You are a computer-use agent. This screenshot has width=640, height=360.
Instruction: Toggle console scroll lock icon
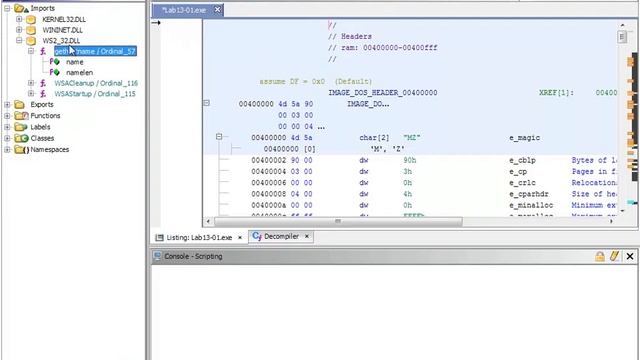point(600,256)
